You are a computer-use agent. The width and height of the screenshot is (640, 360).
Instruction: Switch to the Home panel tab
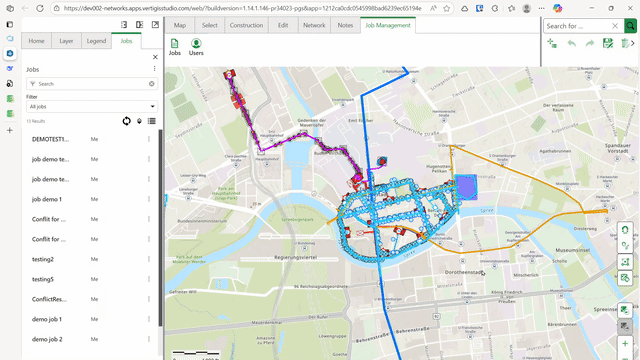click(36, 41)
